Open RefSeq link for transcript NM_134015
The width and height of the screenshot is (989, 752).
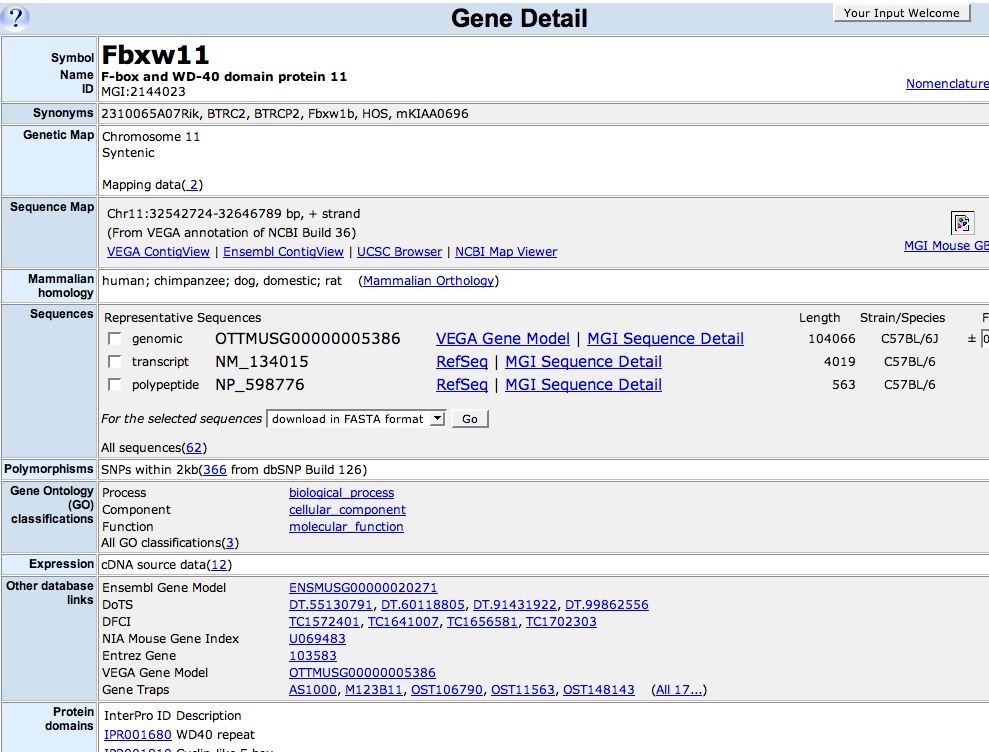click(462, 361)
